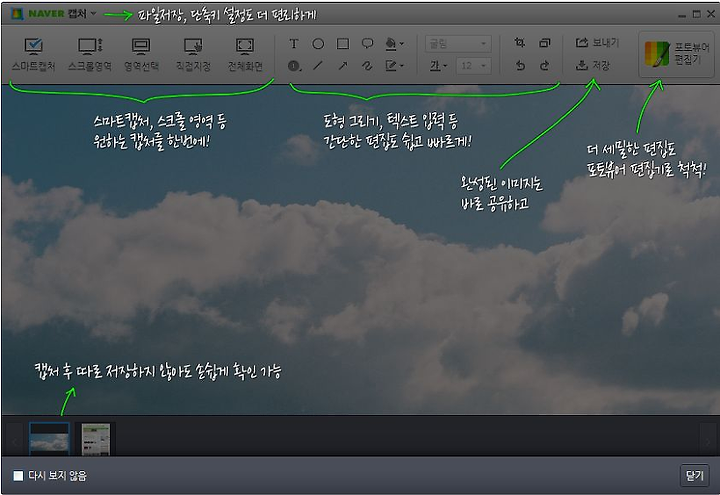The width and height of the screenshot is (720, 495).
Task: Open the fill color bucket dropdown
Action: tap(394, 44)
